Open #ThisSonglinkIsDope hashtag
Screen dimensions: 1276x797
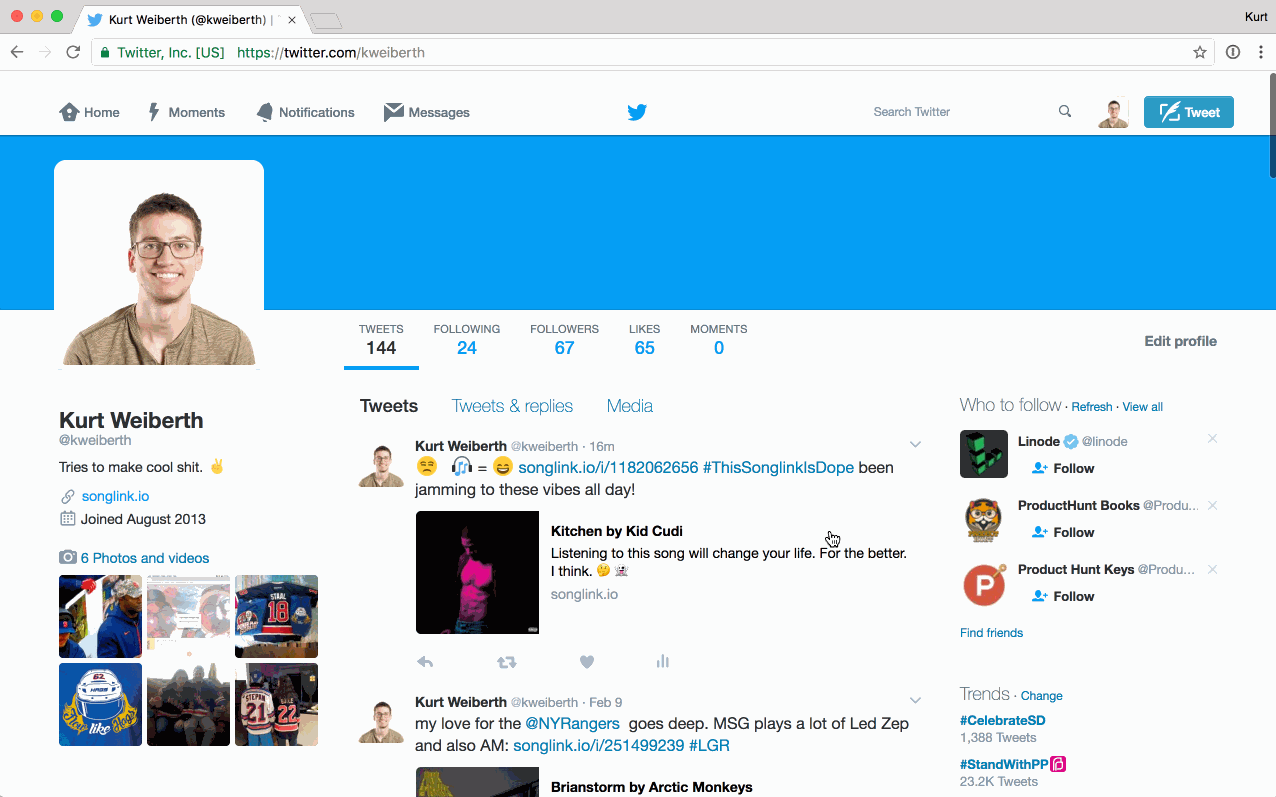(778, 467)
